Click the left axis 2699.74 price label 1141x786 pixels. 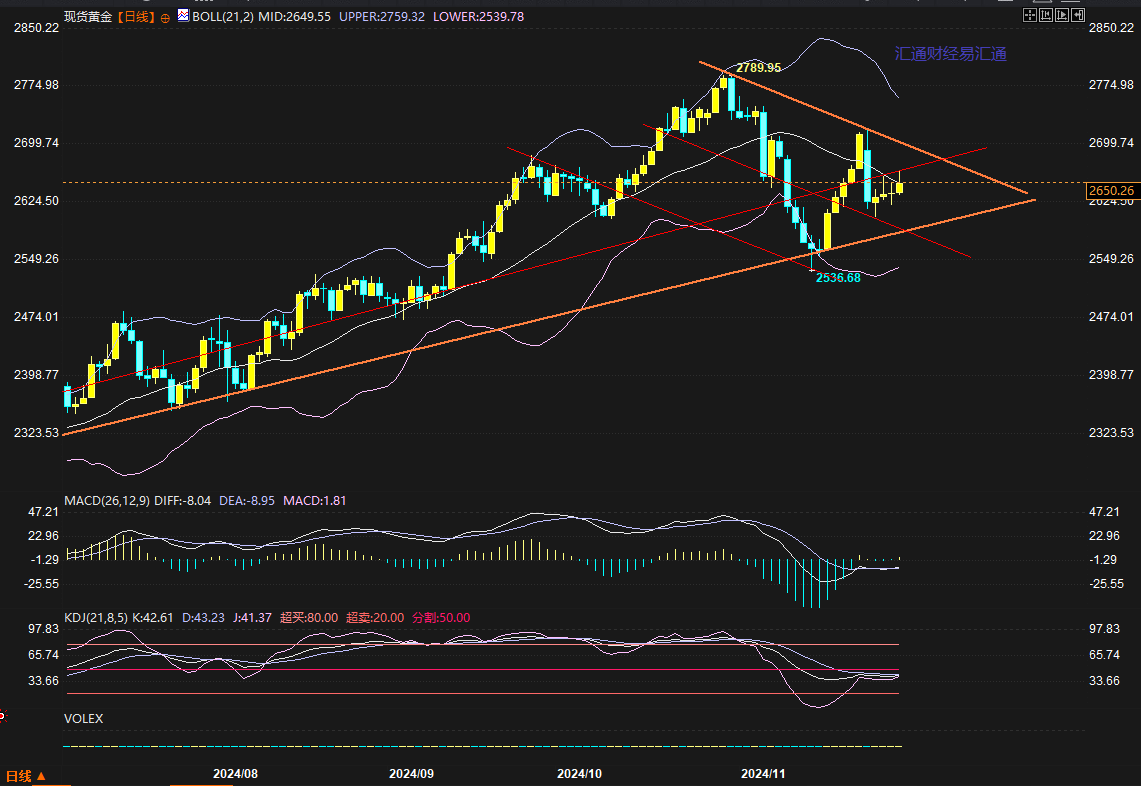pos(36,143)
